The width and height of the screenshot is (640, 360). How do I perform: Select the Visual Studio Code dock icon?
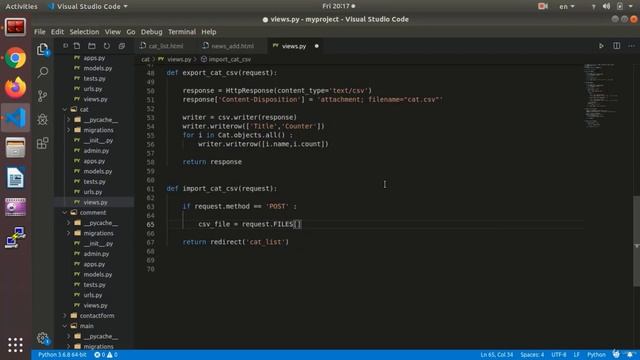(x=16, y=118)
